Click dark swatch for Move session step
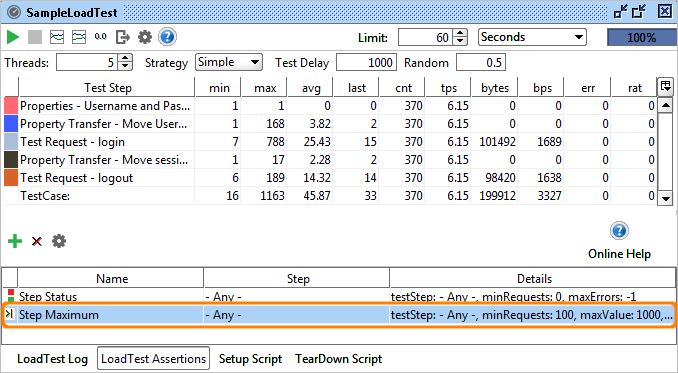678x373 pixels. (x=11, y=160)
